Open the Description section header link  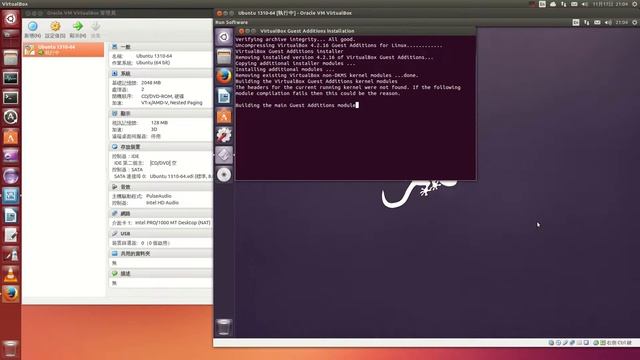click(x=126, y=273)
